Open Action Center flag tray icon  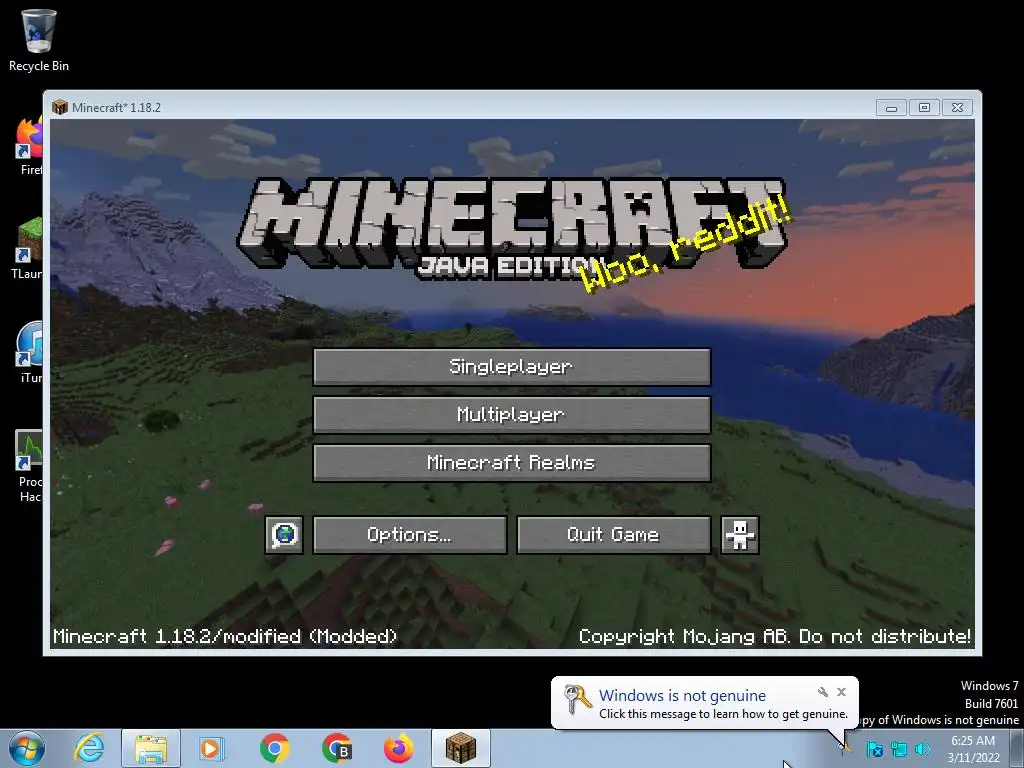tap(874, 749)
